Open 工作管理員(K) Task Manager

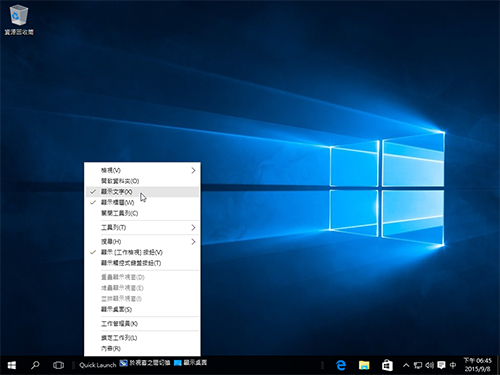142,324
